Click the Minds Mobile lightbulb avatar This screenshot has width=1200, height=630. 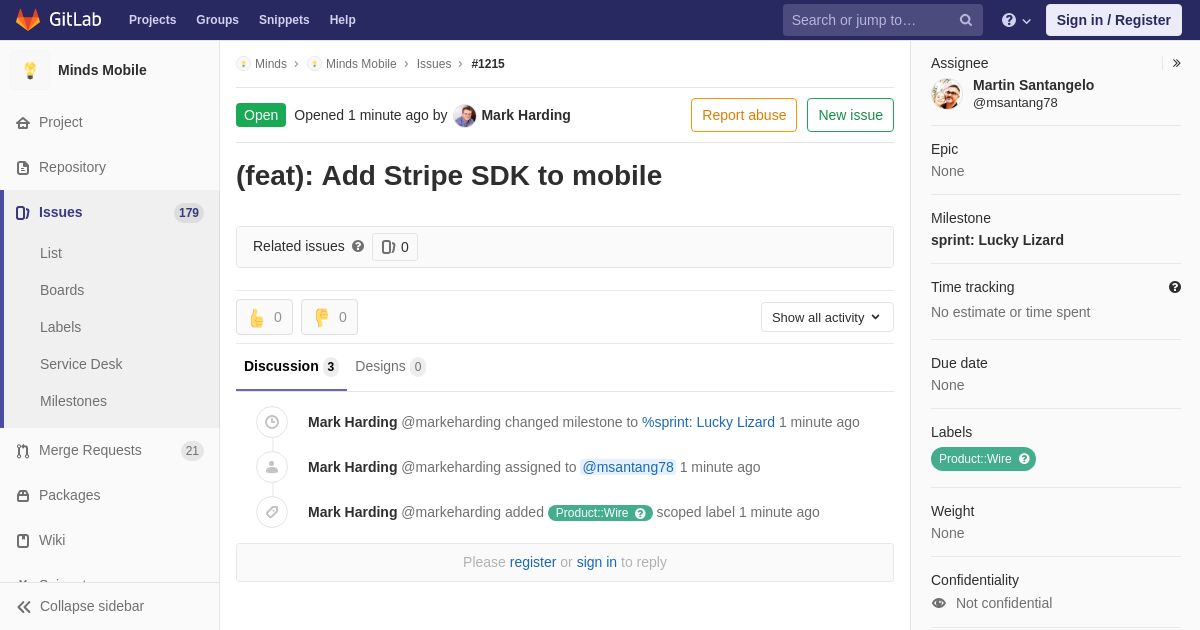tap(30, 70)
